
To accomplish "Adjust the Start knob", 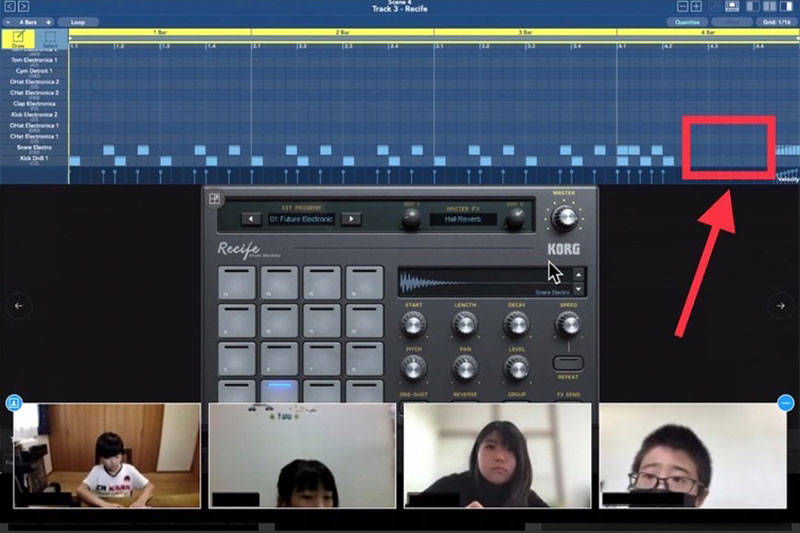I will [x=413, y=324].
